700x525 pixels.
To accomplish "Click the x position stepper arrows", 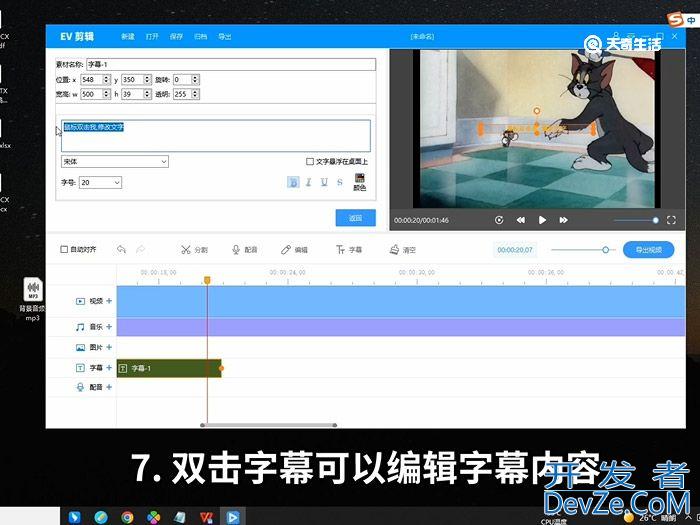I will 106,79.
